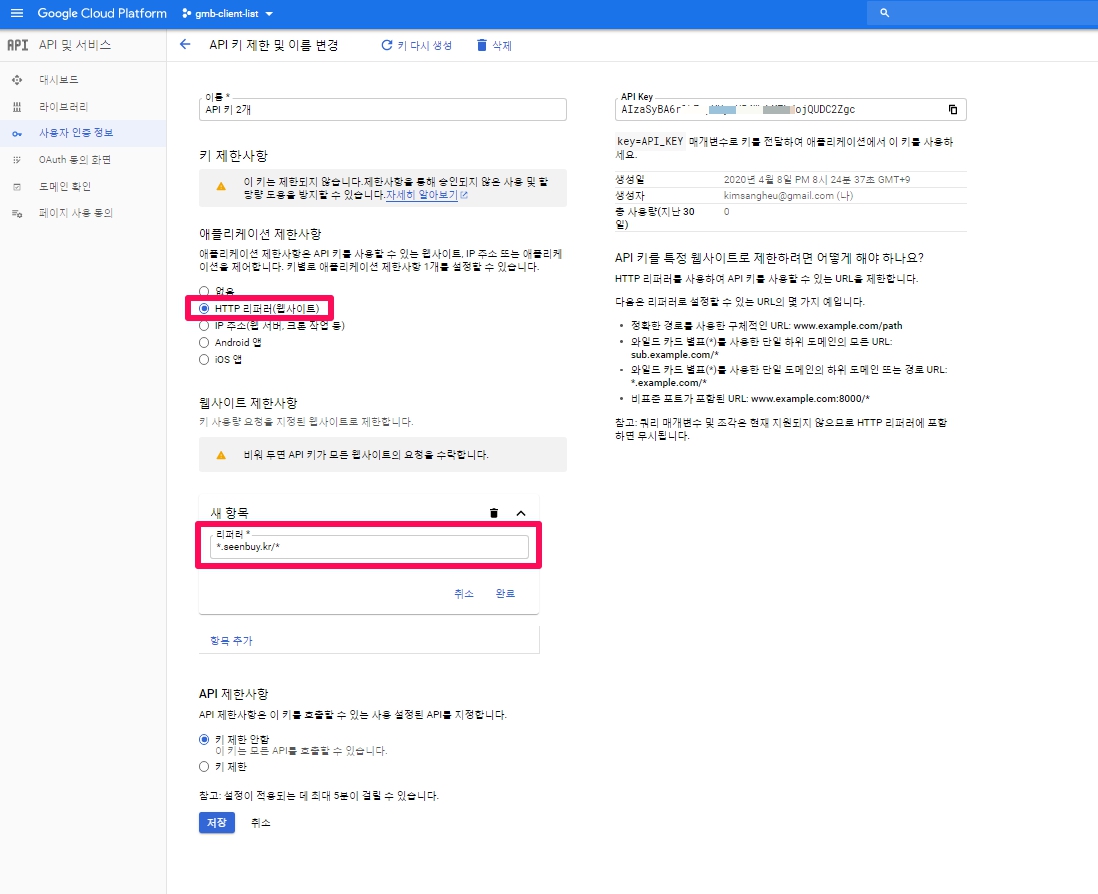Screen dimensions: 1098x894
Task: Copy the API key with copy icon
Action: [x=952, y=109]
